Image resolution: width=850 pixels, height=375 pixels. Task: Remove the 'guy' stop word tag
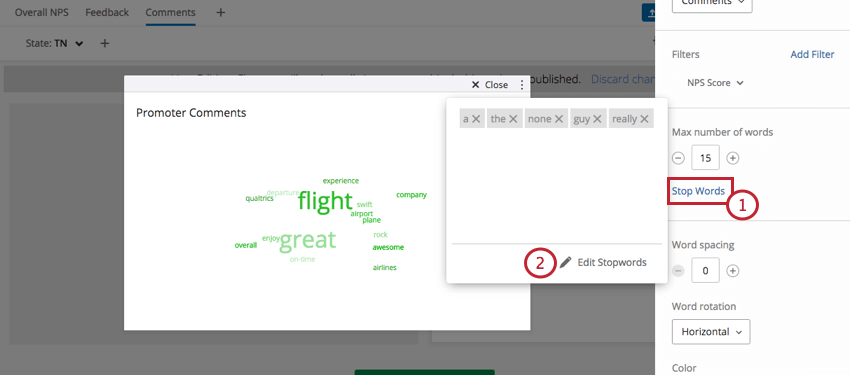tap(597, 119)
